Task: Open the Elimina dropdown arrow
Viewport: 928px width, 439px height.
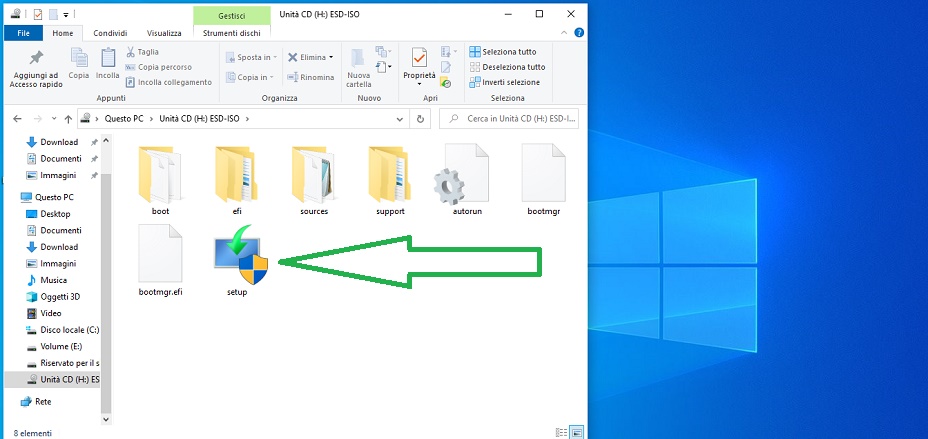Action: 331,57
